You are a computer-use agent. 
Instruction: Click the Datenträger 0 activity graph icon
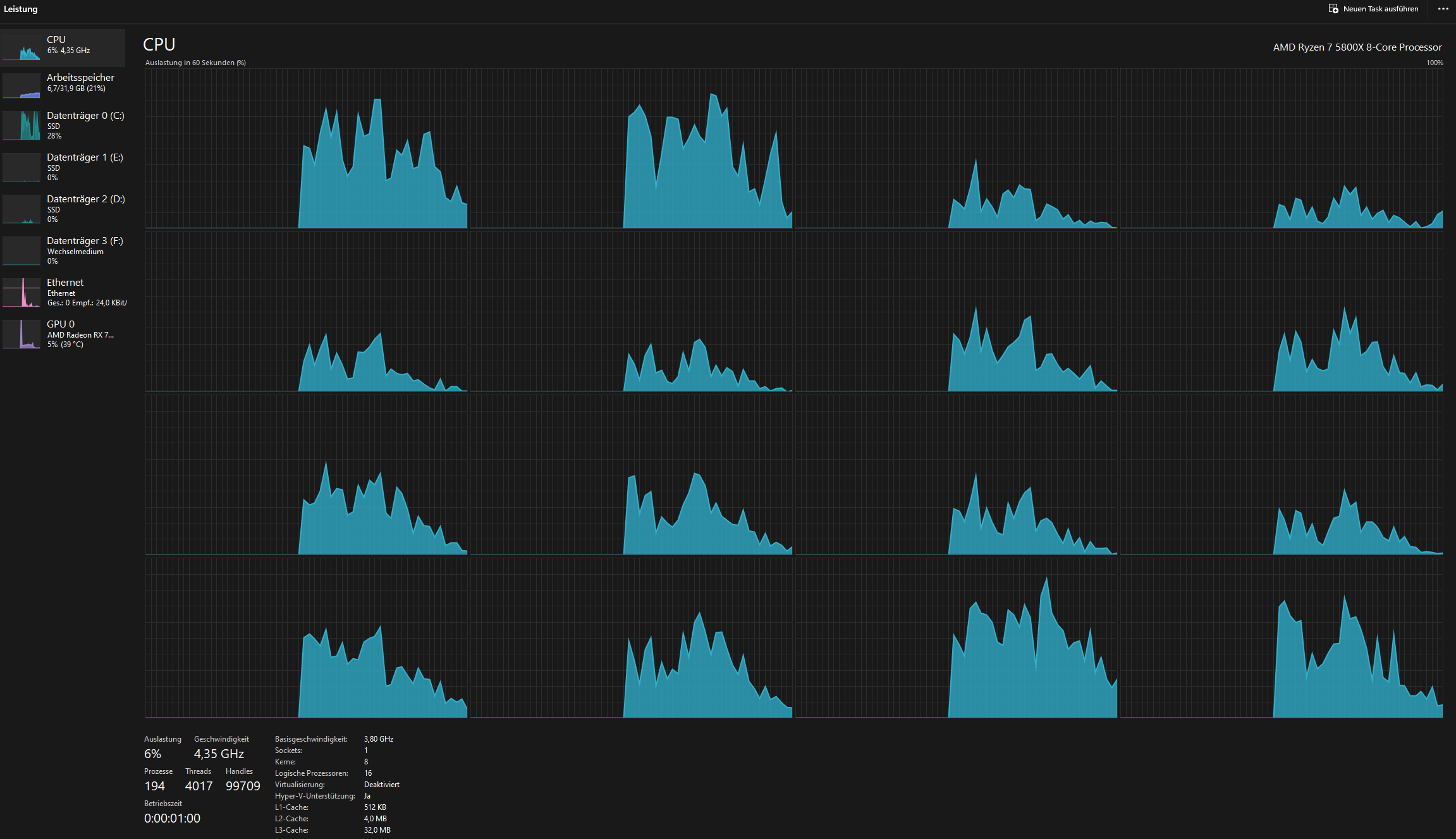[x=21, y=125]
